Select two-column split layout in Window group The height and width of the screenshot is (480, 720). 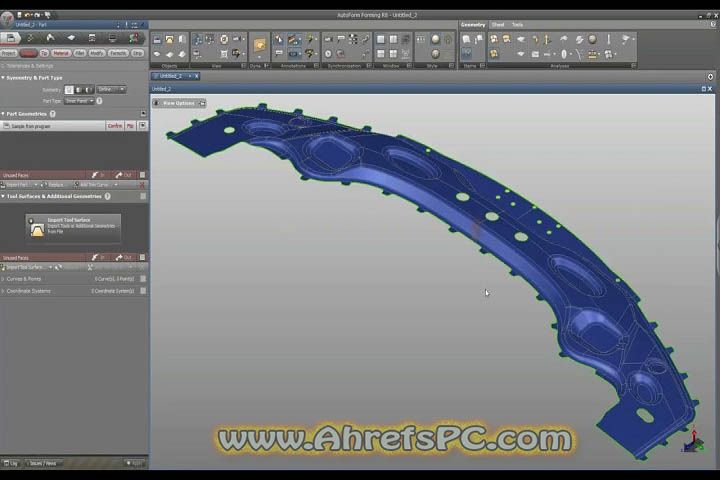pyautogui.click(x=394, y=40)
